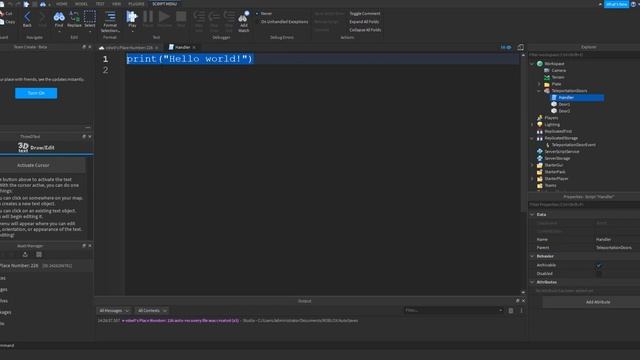Select the Plate folder in Explorer
The height and width of the screenshot is (360, 640).
[556, 84]
